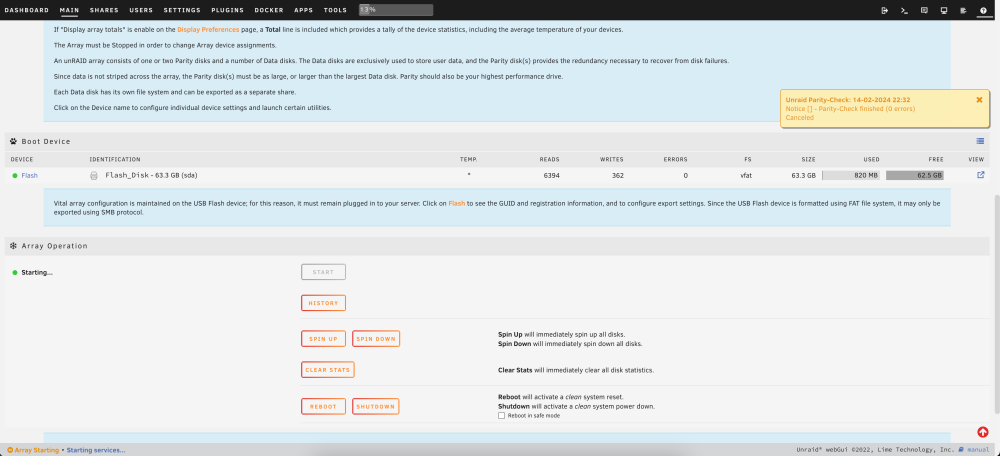Screen dimensions: 1000x456
Task: Open the manual link in footer
Action: (977, 450)
